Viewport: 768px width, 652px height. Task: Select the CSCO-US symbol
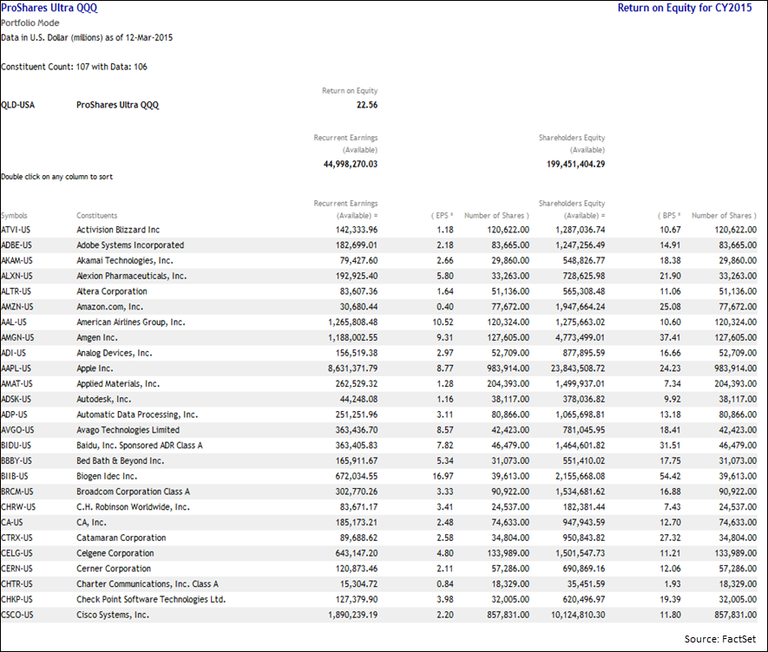click(x=17, y=615)
